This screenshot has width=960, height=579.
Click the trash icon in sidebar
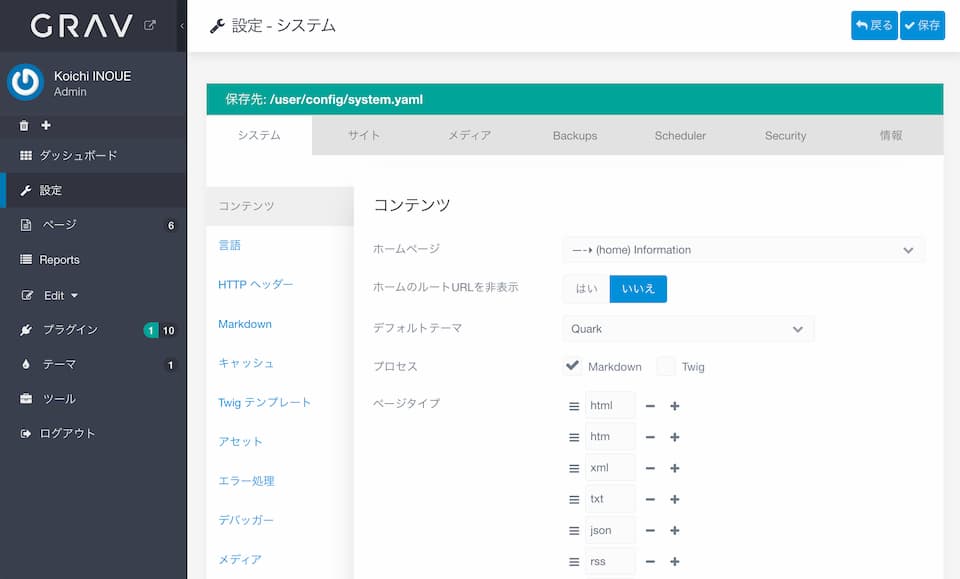click(24, 126)
